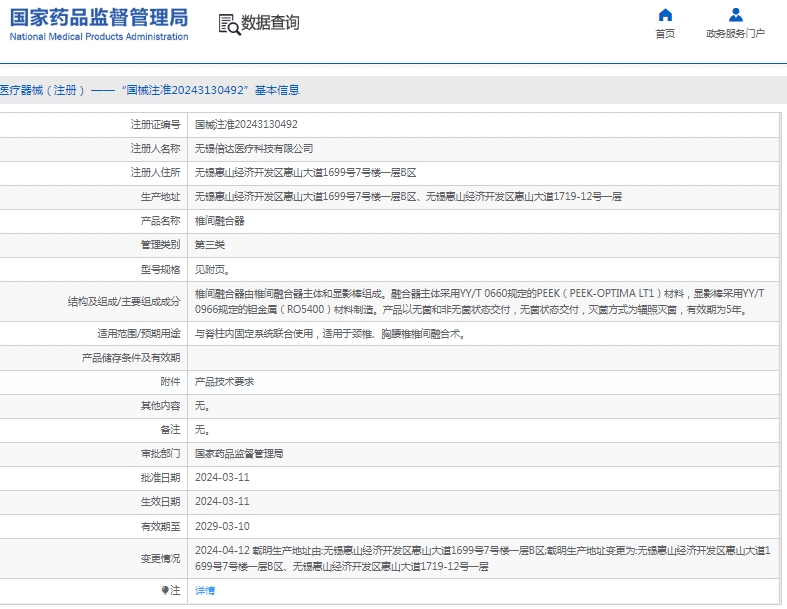Screen dimensions: 787x609
Task: Click the 适用范围/预期用途 label
Action: point(139,334)
